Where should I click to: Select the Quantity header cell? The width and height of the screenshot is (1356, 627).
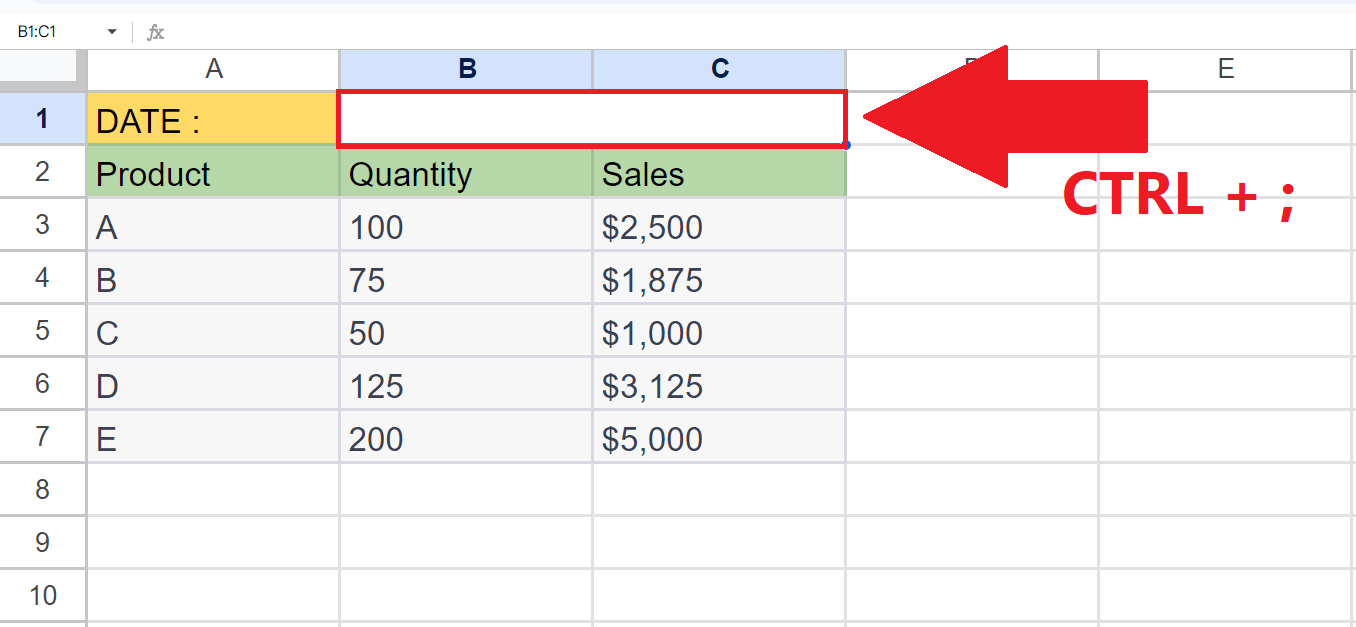[x=465, y=173]
